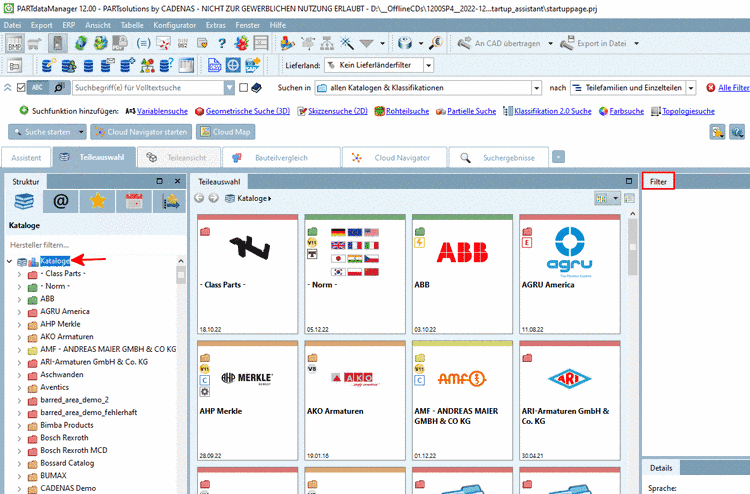
Task: Open the ABB catalog thumbnail
Action: (x=462, y=274)
